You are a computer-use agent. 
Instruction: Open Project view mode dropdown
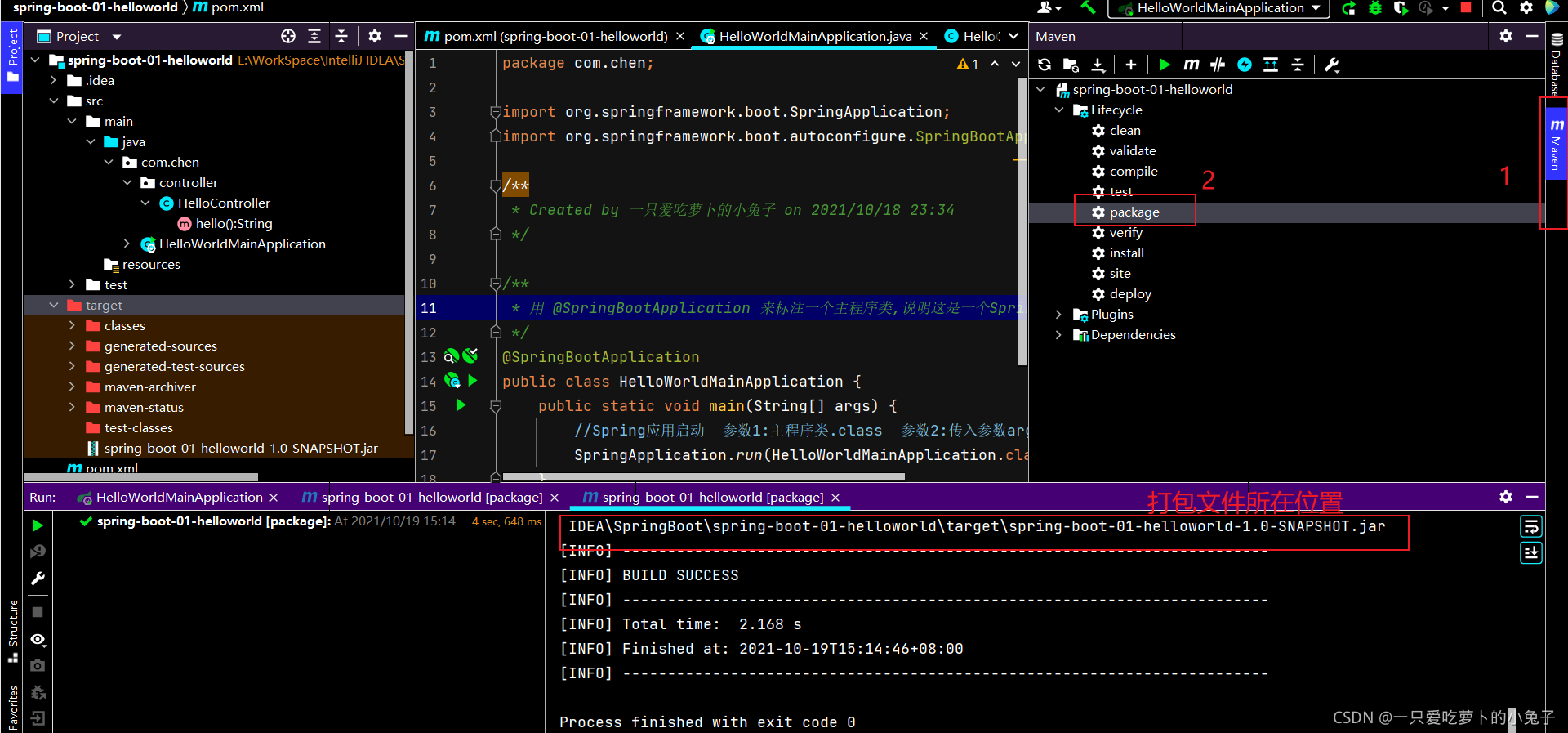pos(117,37)
